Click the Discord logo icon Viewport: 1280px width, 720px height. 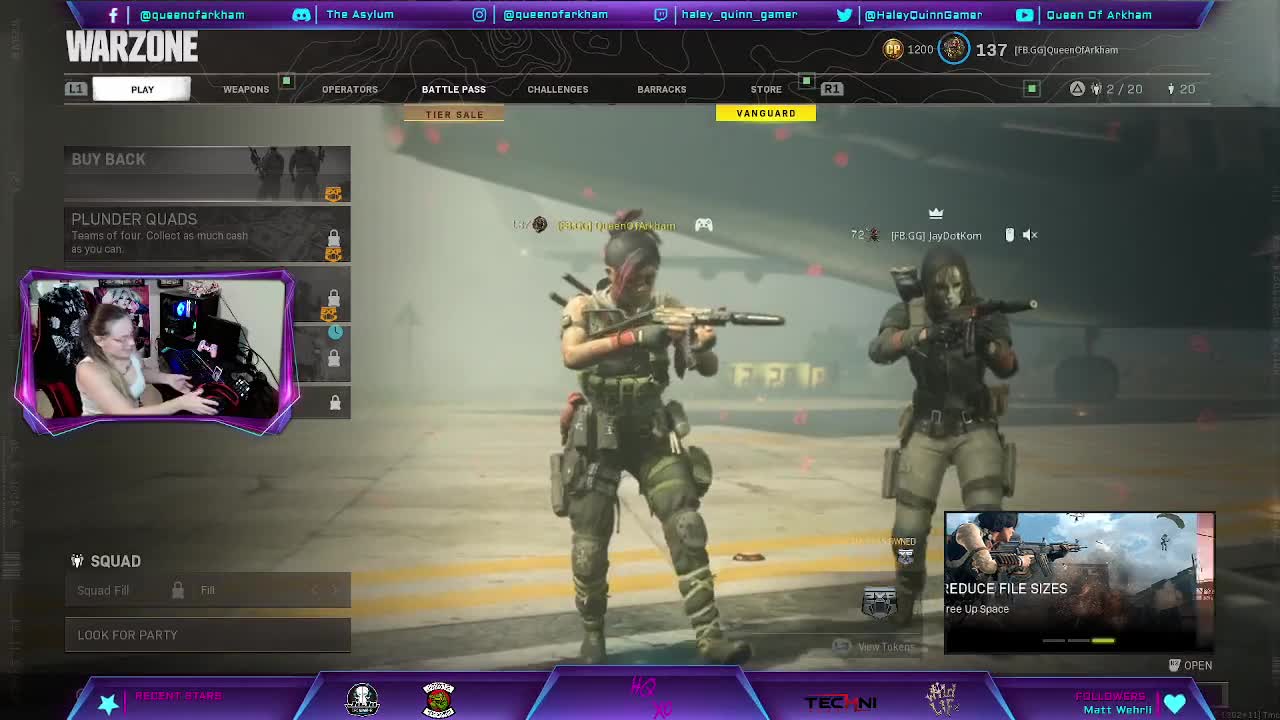click(301, 15)
